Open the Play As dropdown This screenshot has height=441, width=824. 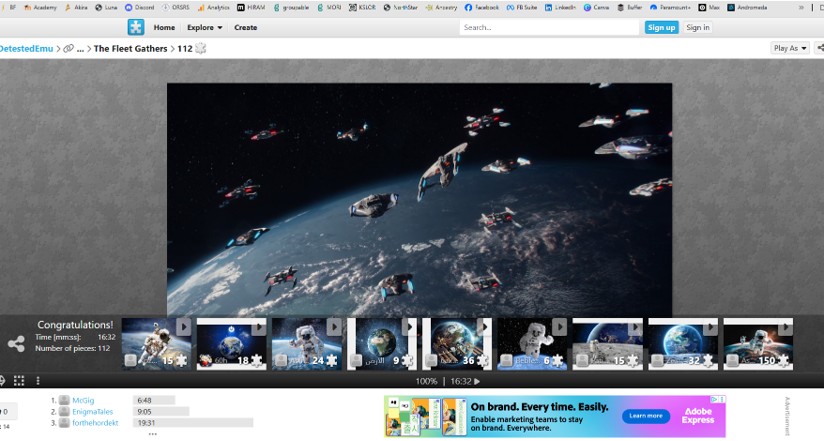pos(790,48)
